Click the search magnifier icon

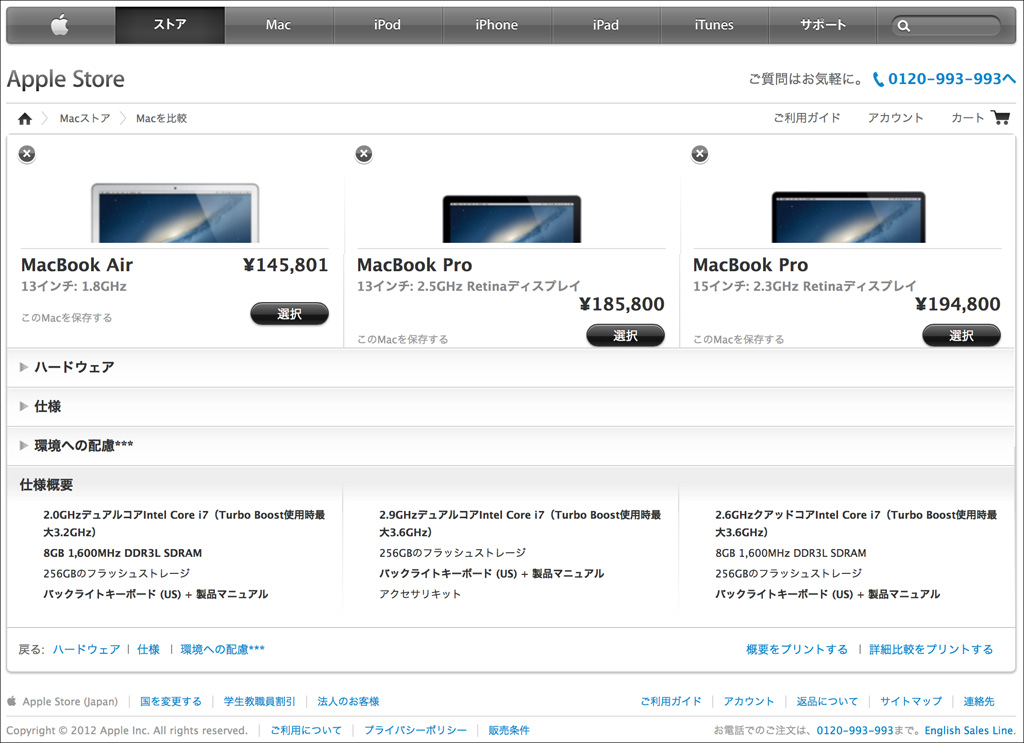coord(904,26)
